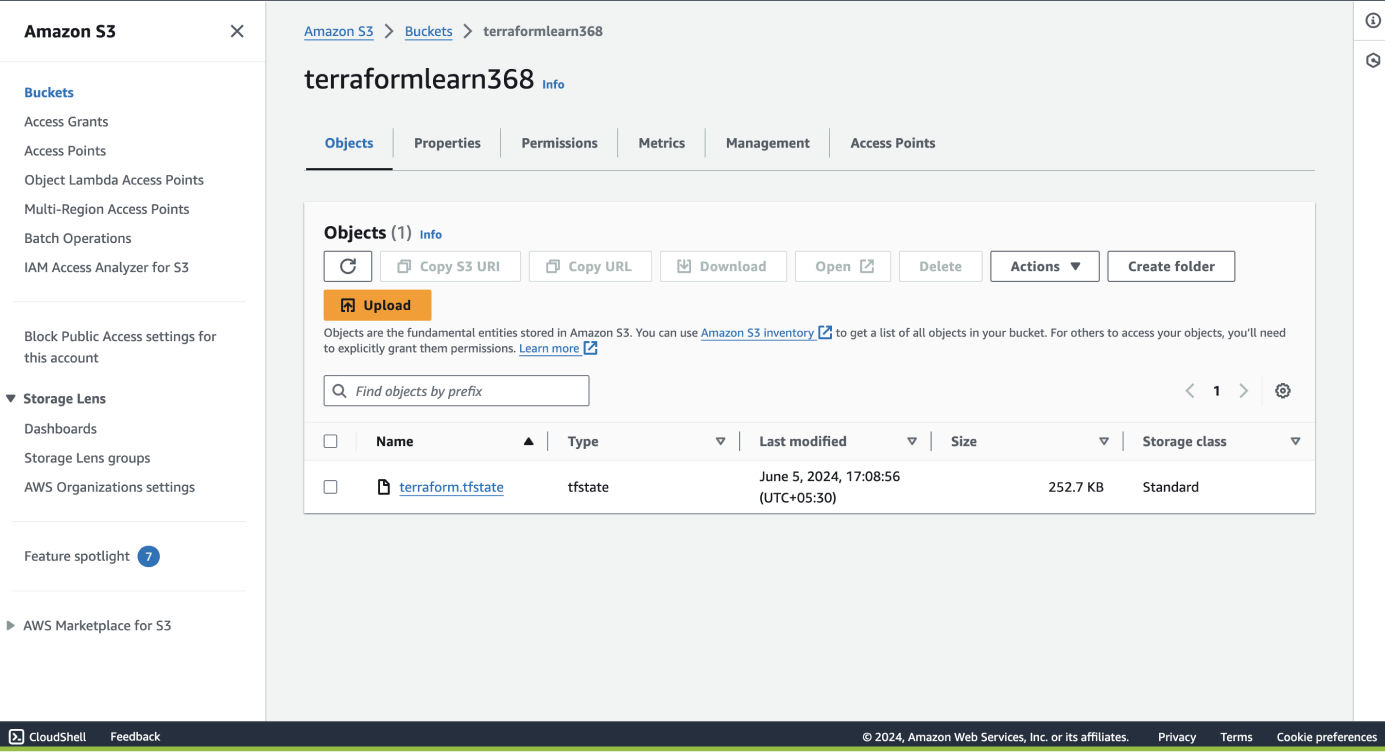This screenshot has height=752, width=1385.
Task: Focus the Find objects by prefix field
Action: [x=467, y=391]
